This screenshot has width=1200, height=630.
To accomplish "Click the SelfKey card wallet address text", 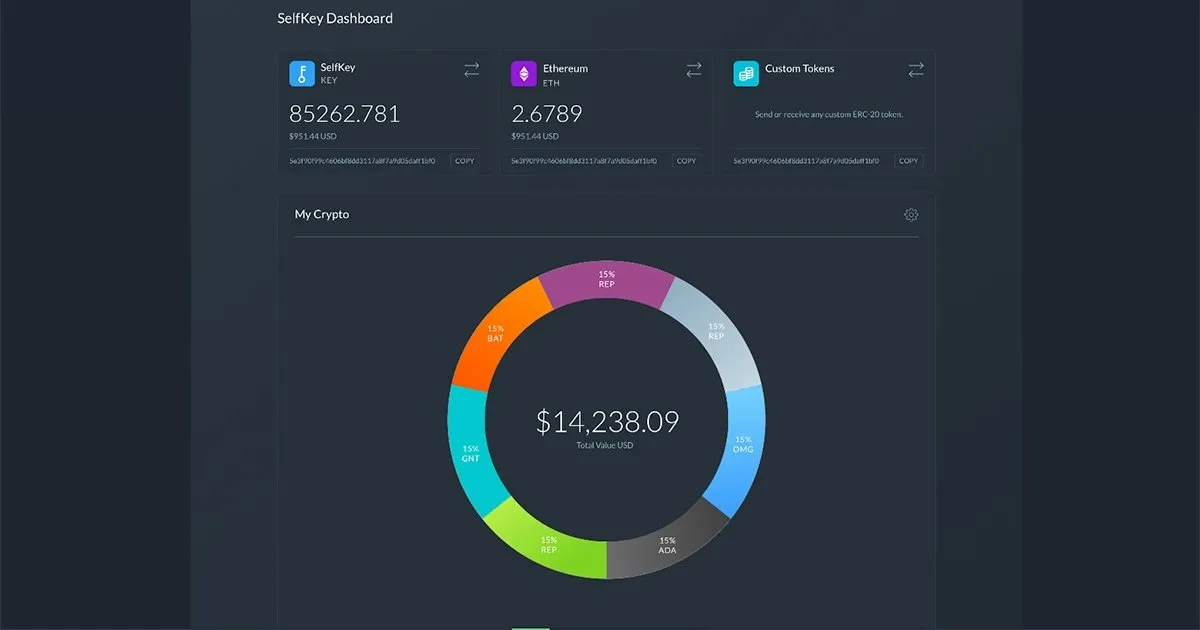I will pyautogui.click(x=362, y=161).
